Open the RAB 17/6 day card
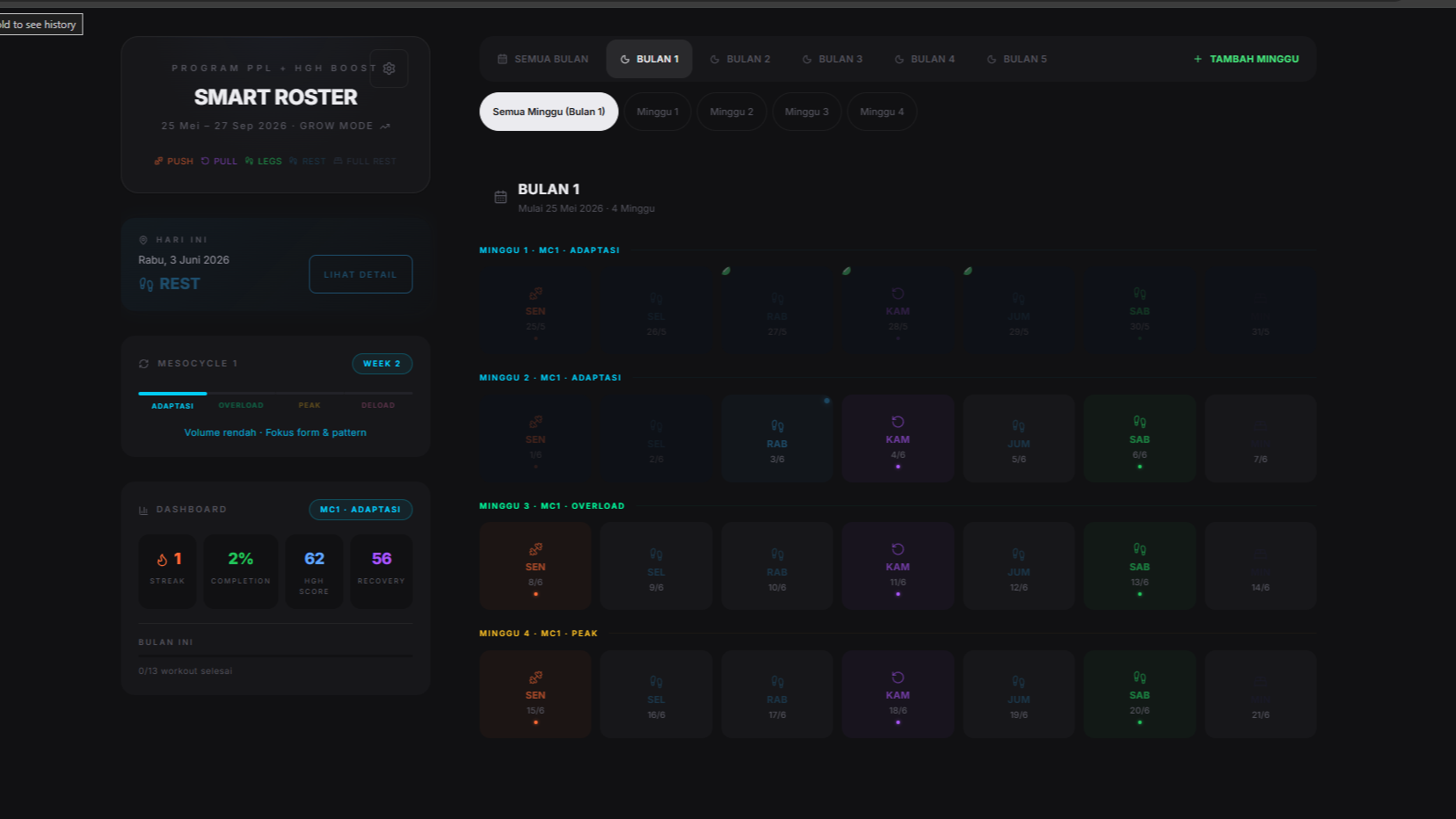Viewport: 1456px width, 819px height. [777, 694]
